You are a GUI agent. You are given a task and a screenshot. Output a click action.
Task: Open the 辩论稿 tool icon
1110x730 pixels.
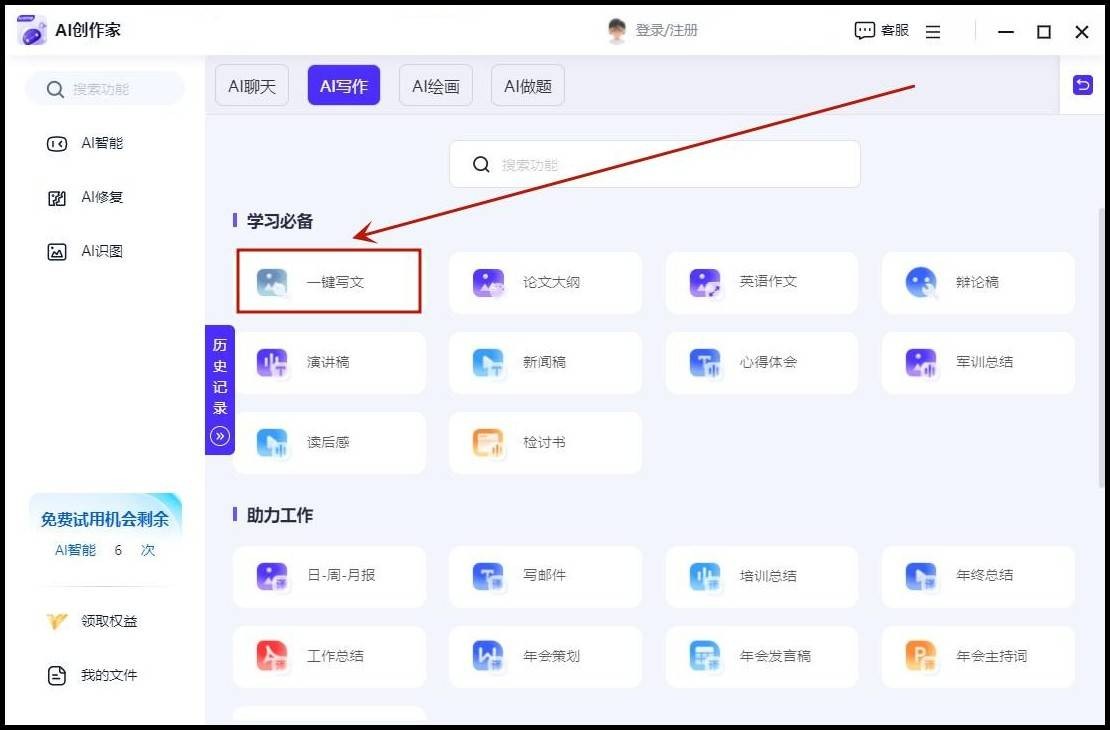pos(921,283)
